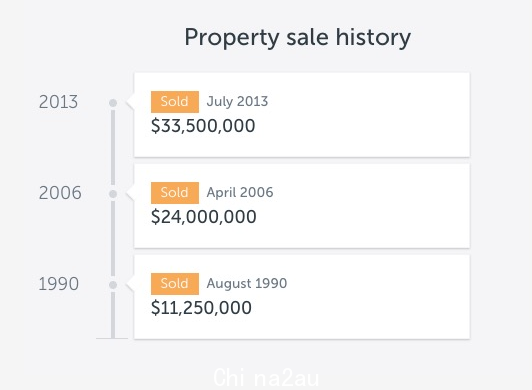Click the 2013 timeline dot marker
Image resolution: width=532 pixels, height=390 pixels.
tap(113, 103)
